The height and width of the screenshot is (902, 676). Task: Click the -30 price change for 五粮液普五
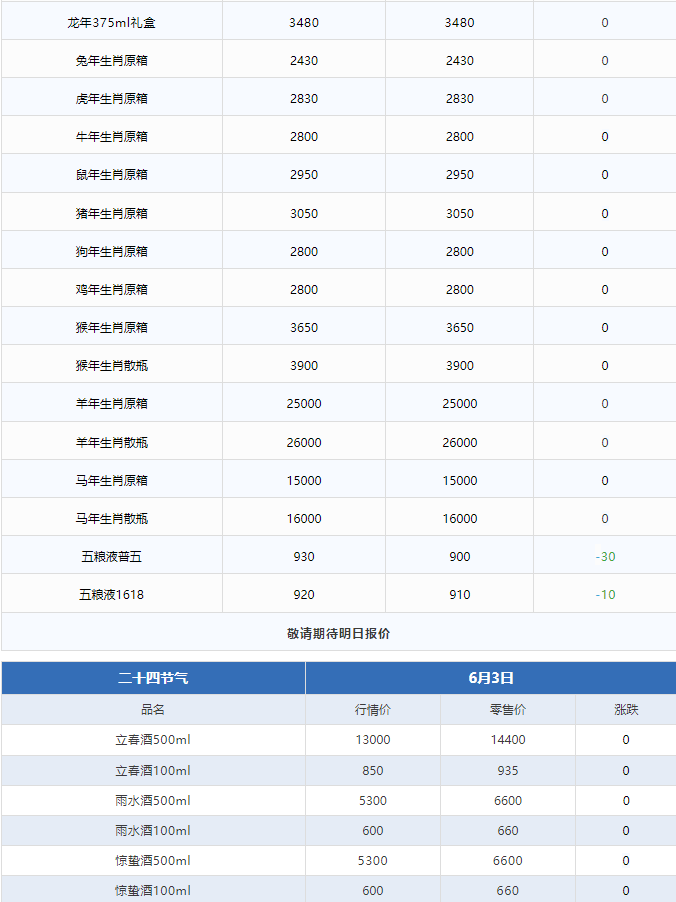point(605,556)
